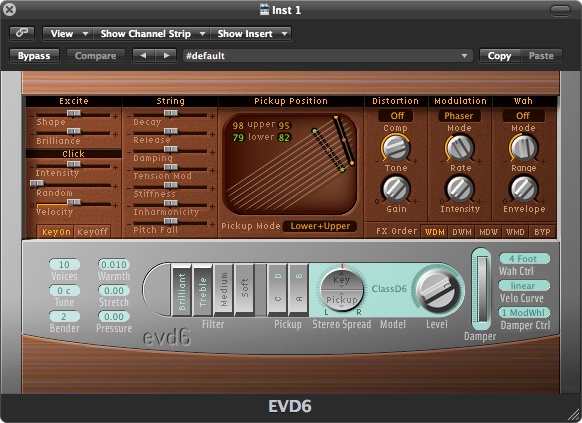This screenshot has width=582, height=423.
Task: Open Show Channel Strip dropdown
Action: click(152, 34)
